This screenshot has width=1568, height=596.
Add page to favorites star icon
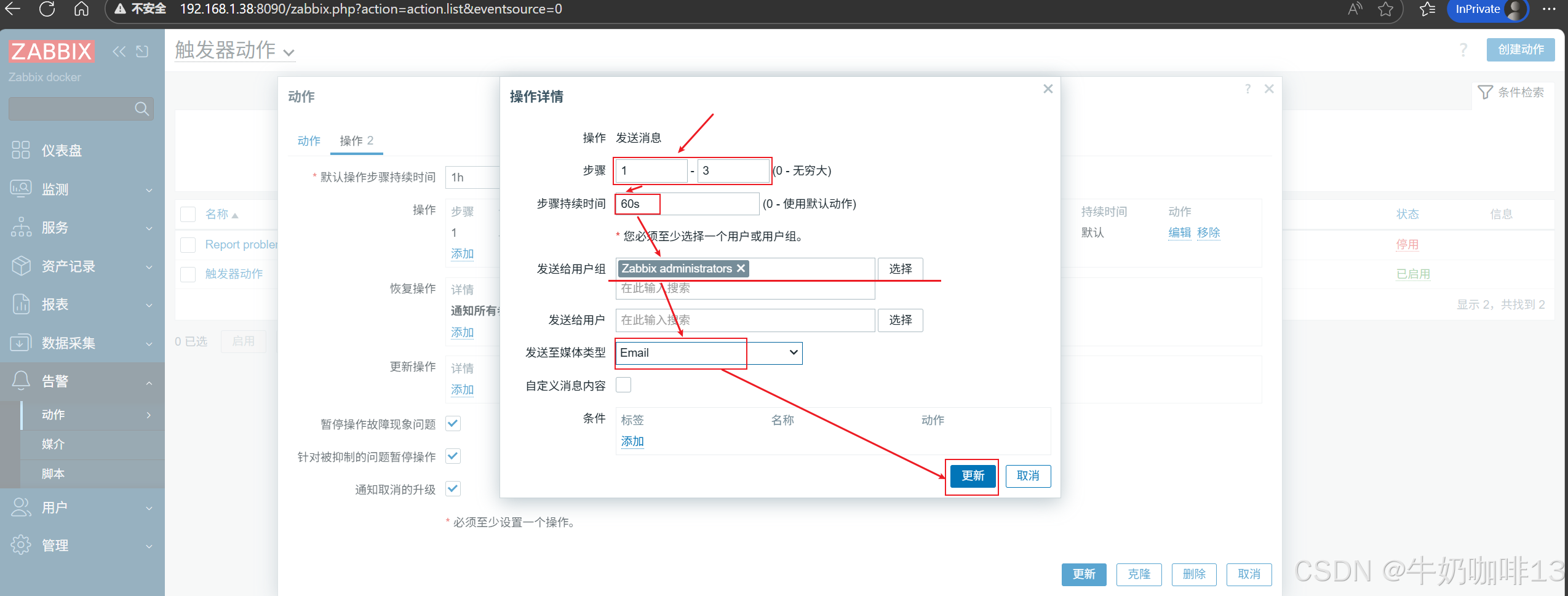[1386, 9]
